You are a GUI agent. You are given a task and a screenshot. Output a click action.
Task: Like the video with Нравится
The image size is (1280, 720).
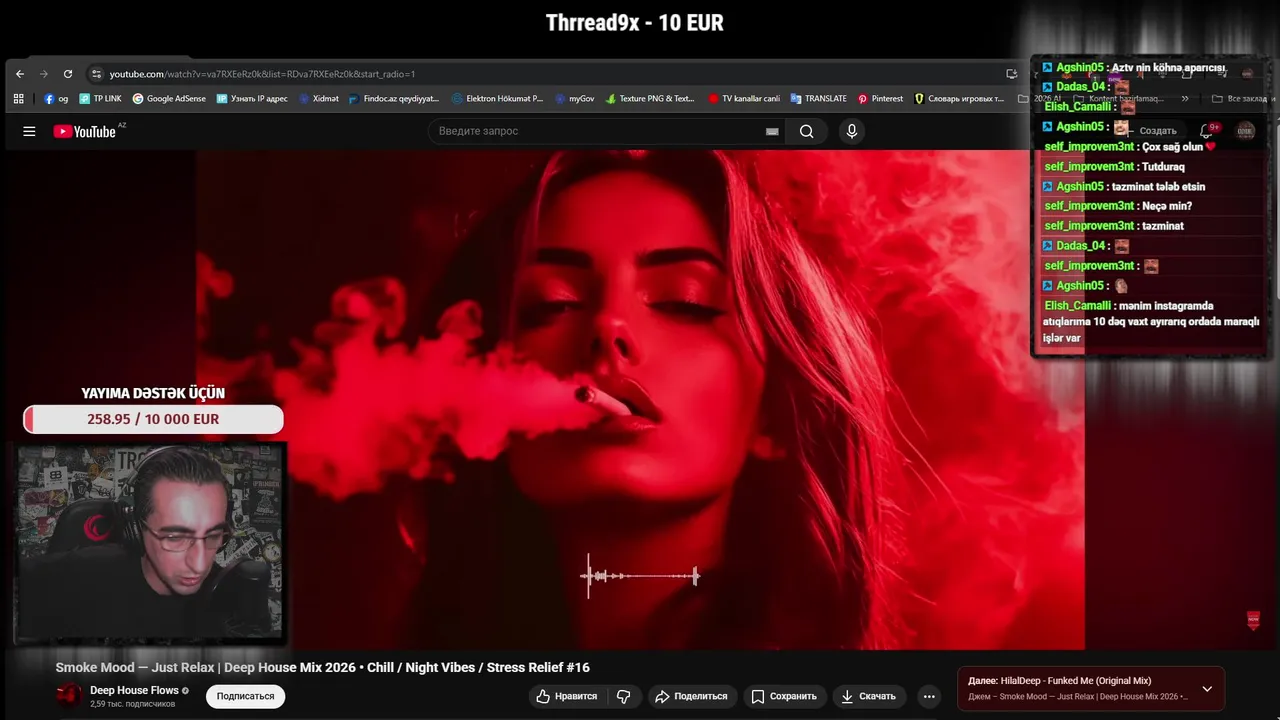567,696
